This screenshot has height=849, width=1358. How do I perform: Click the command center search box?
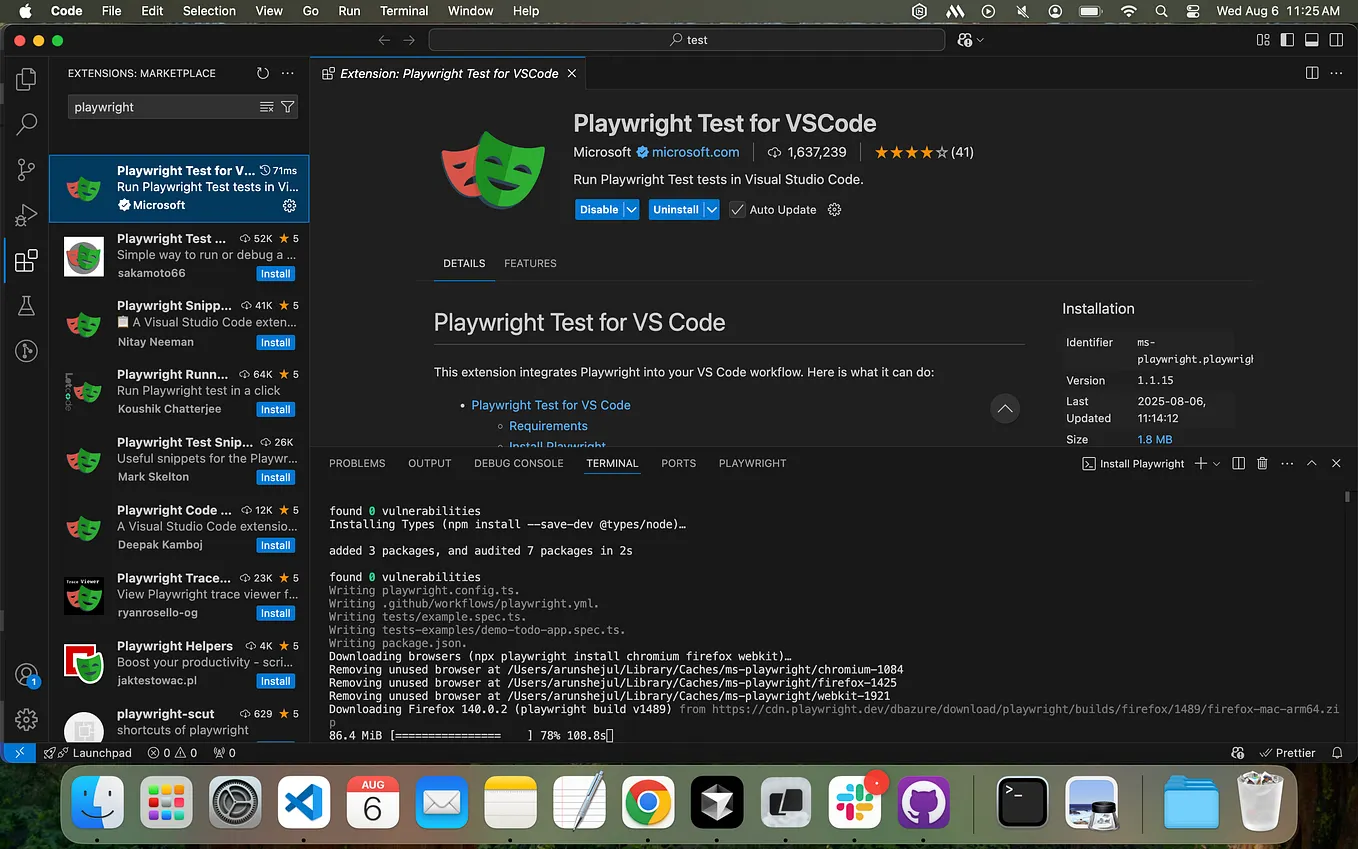(x=686, y=40)
